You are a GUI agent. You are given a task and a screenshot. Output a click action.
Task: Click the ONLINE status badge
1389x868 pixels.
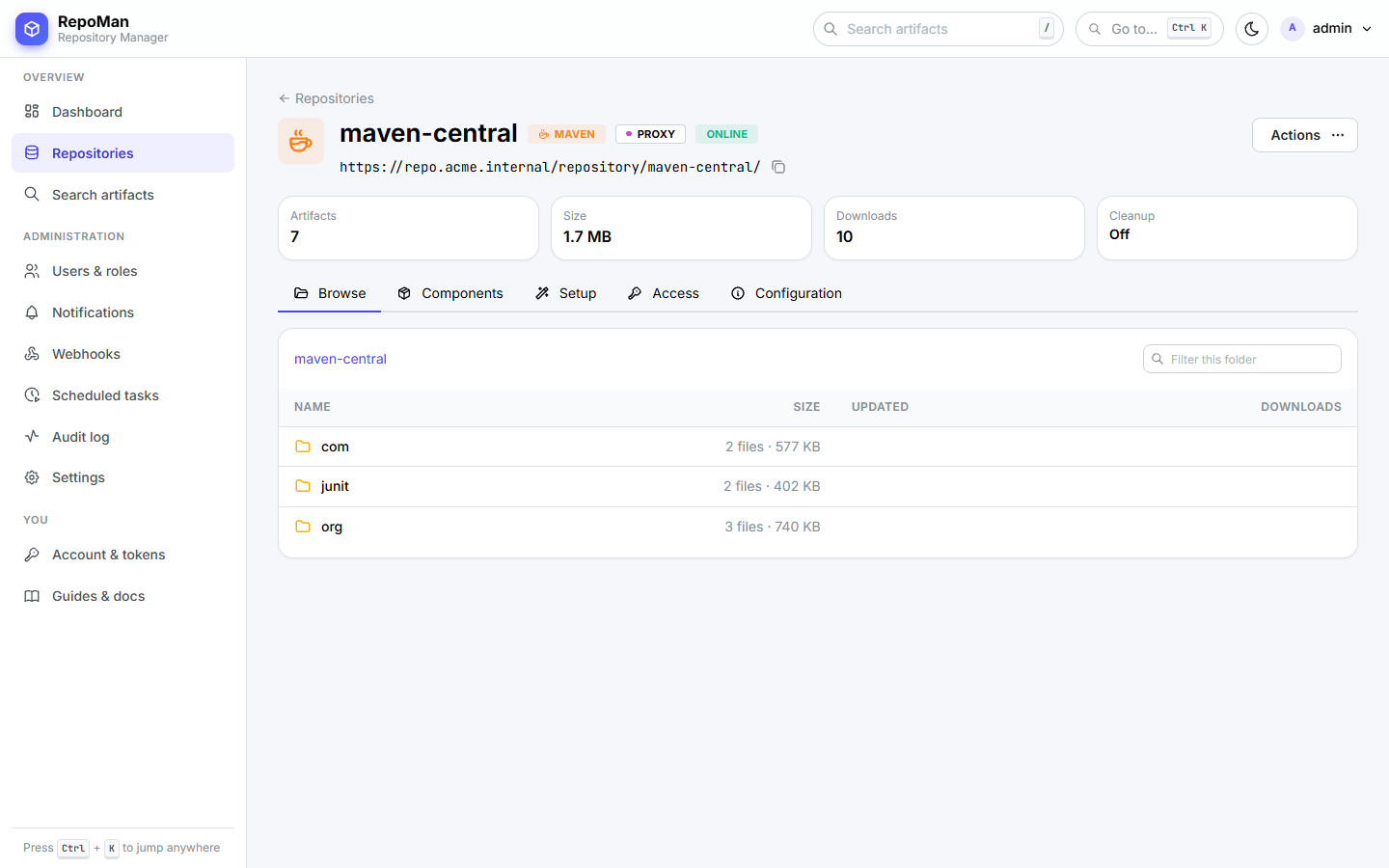tap(726, 134)
